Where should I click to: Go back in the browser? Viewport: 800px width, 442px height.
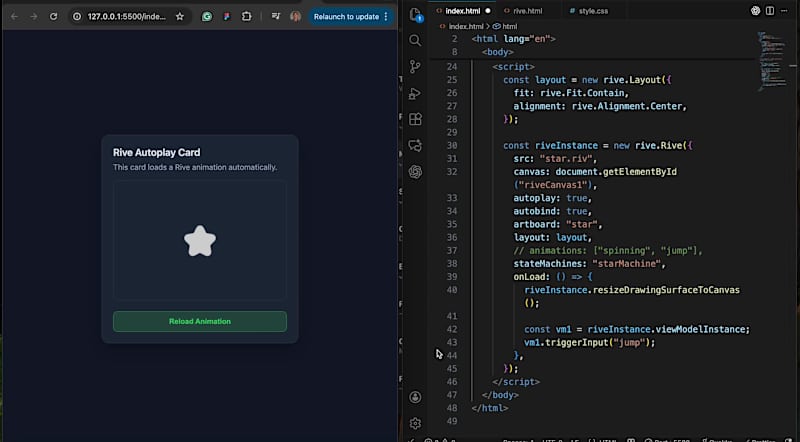[x=14, y=17]
